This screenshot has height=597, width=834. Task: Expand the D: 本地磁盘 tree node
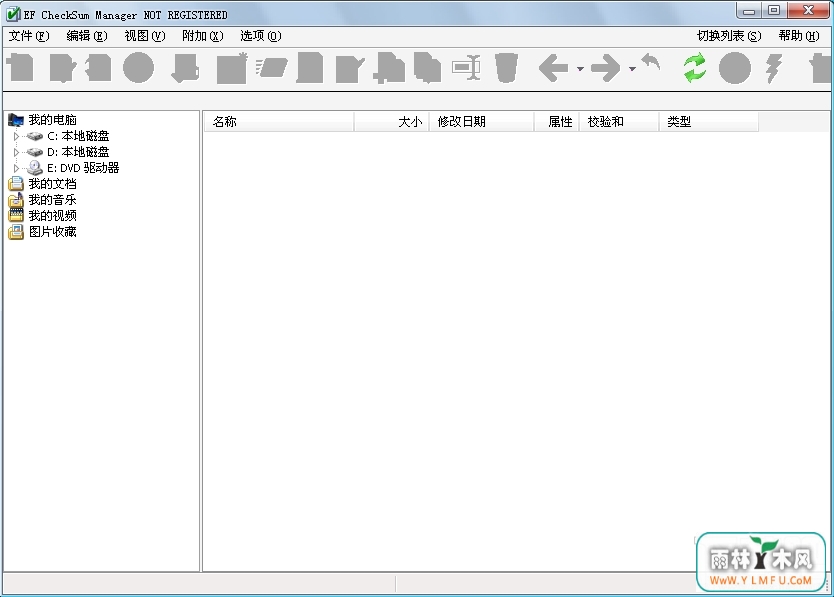tap(16, 152)
